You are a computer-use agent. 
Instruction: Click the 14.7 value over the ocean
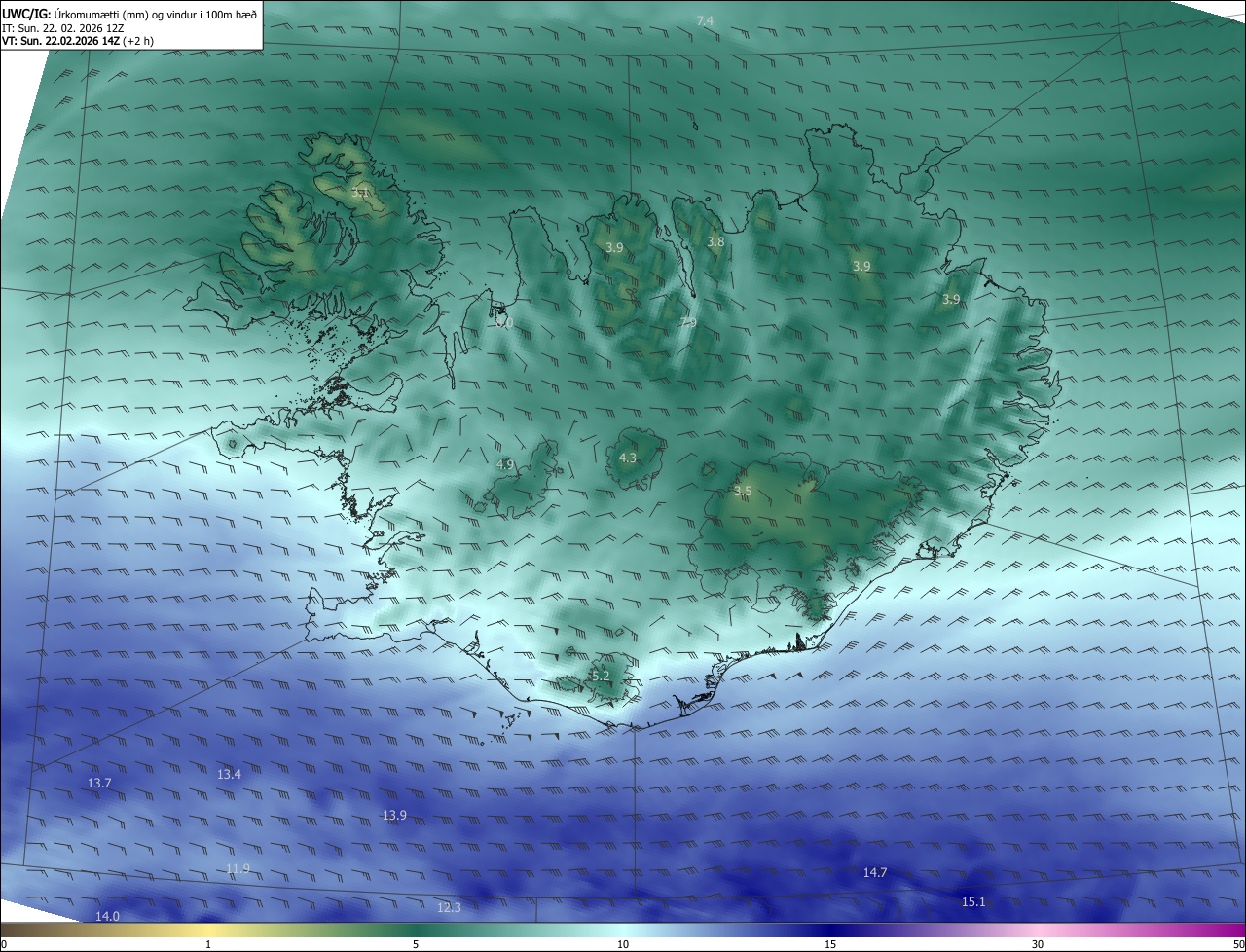click(875, 872)
